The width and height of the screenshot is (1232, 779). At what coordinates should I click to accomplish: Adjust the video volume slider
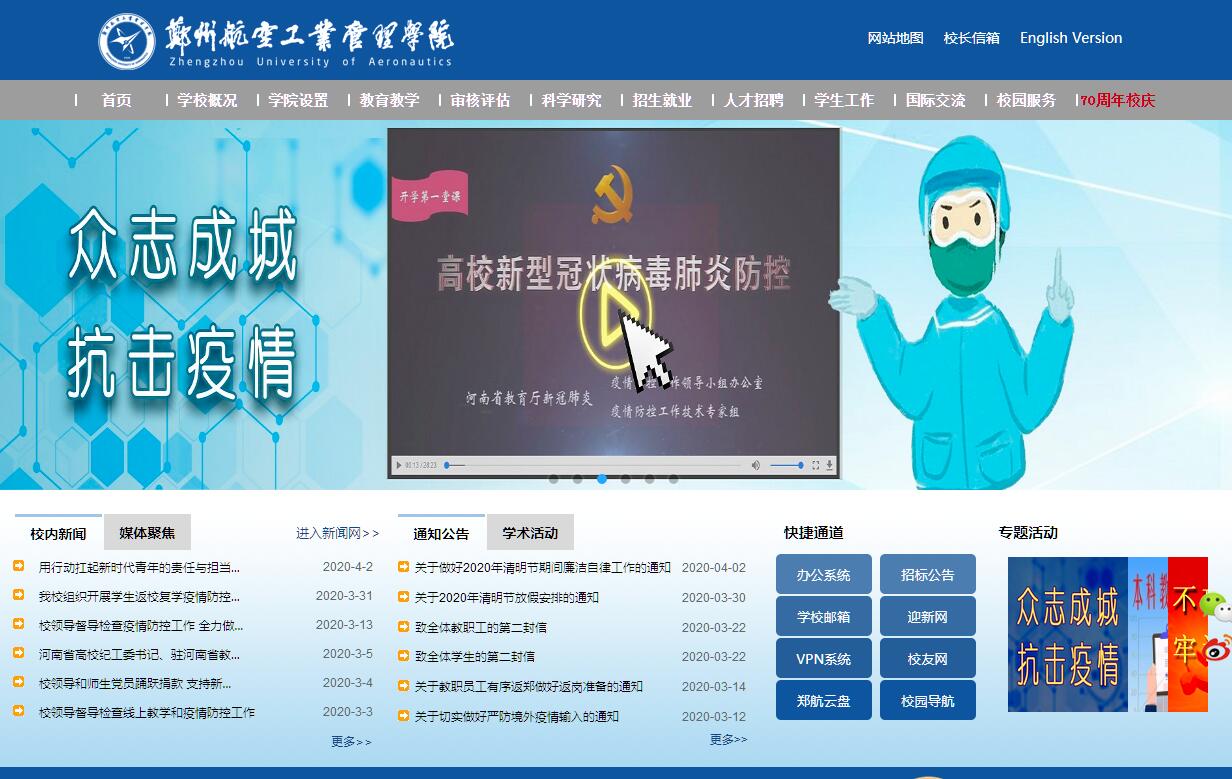786,465
